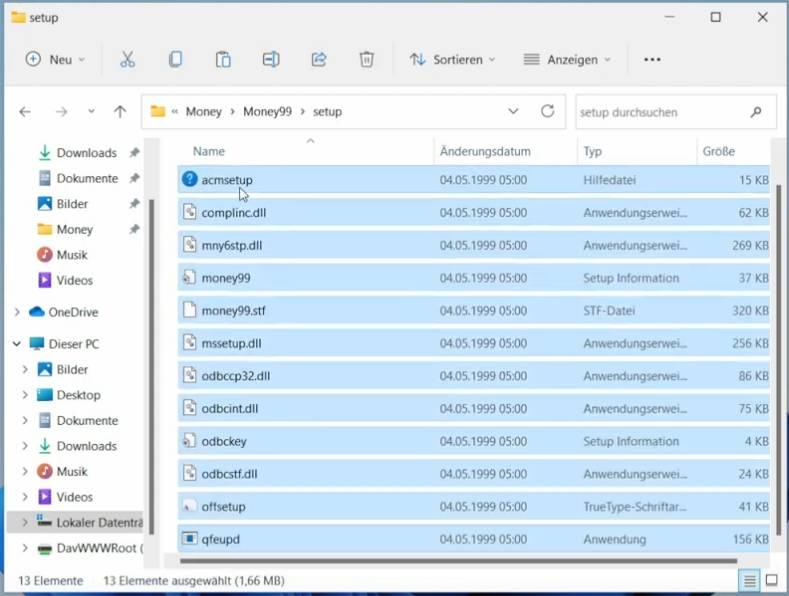The image size is (789, 596).
Task: Click the Dieser PC label in sidebar
Action: click(73, 344)
